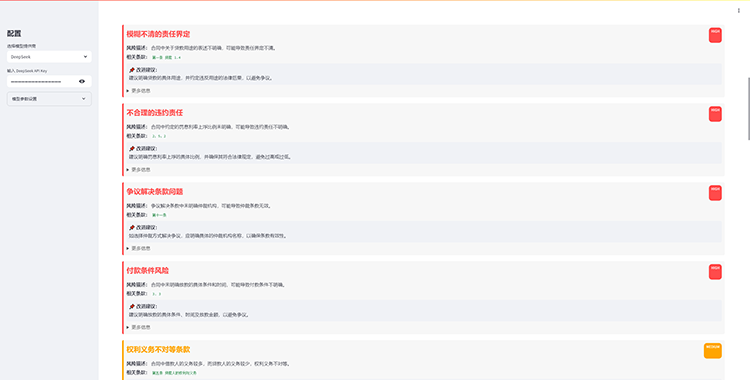Click pin icon in 模糊不清的责任界定 suggestion
The width and height of the screenshot is (750, 380).
132,70
